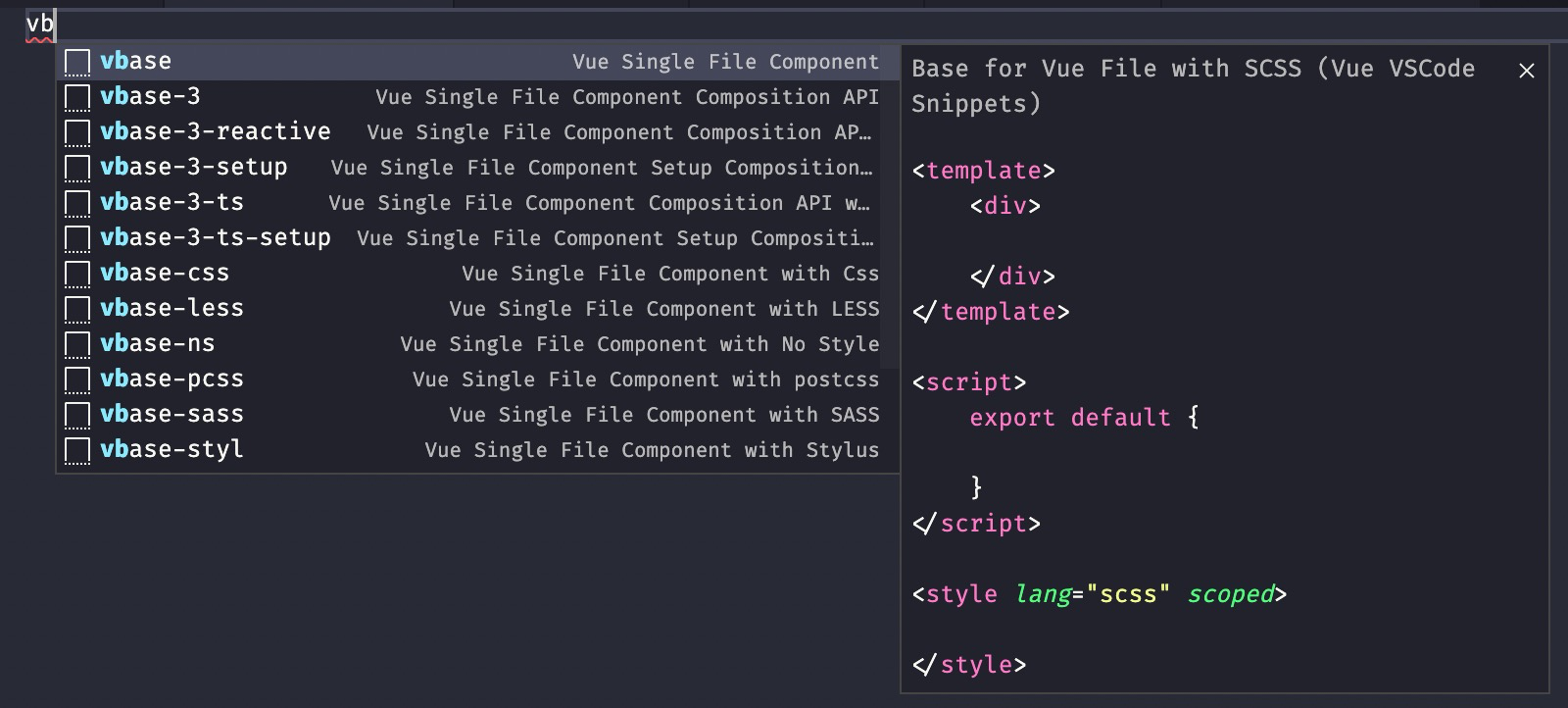Click the closing </style> tag in preview
Viewport: 1568px width, 708px height.
pyautogui.click(x=969, y=665)
